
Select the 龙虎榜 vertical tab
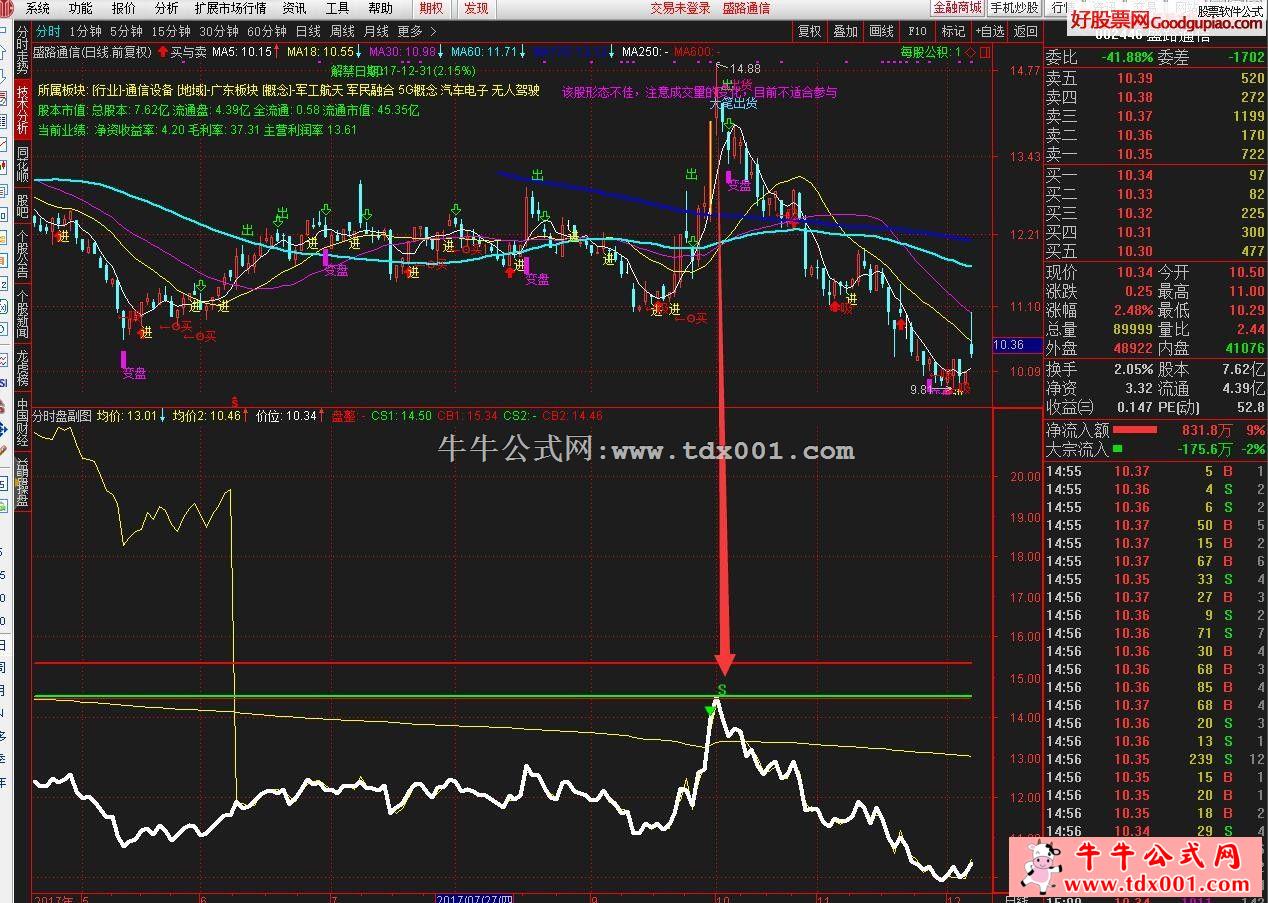click(22, 368)
